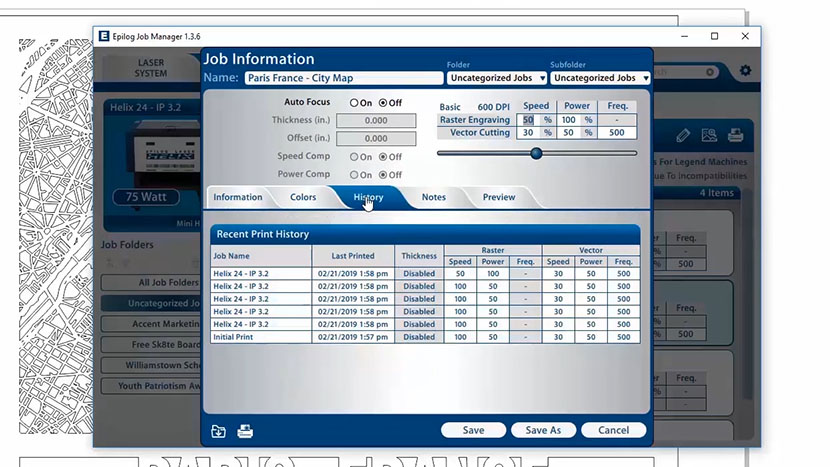Image resolution: width=830 pixels, height=467 pixels.
Task: Click the job Name text field
Action: tap(342, 78)
